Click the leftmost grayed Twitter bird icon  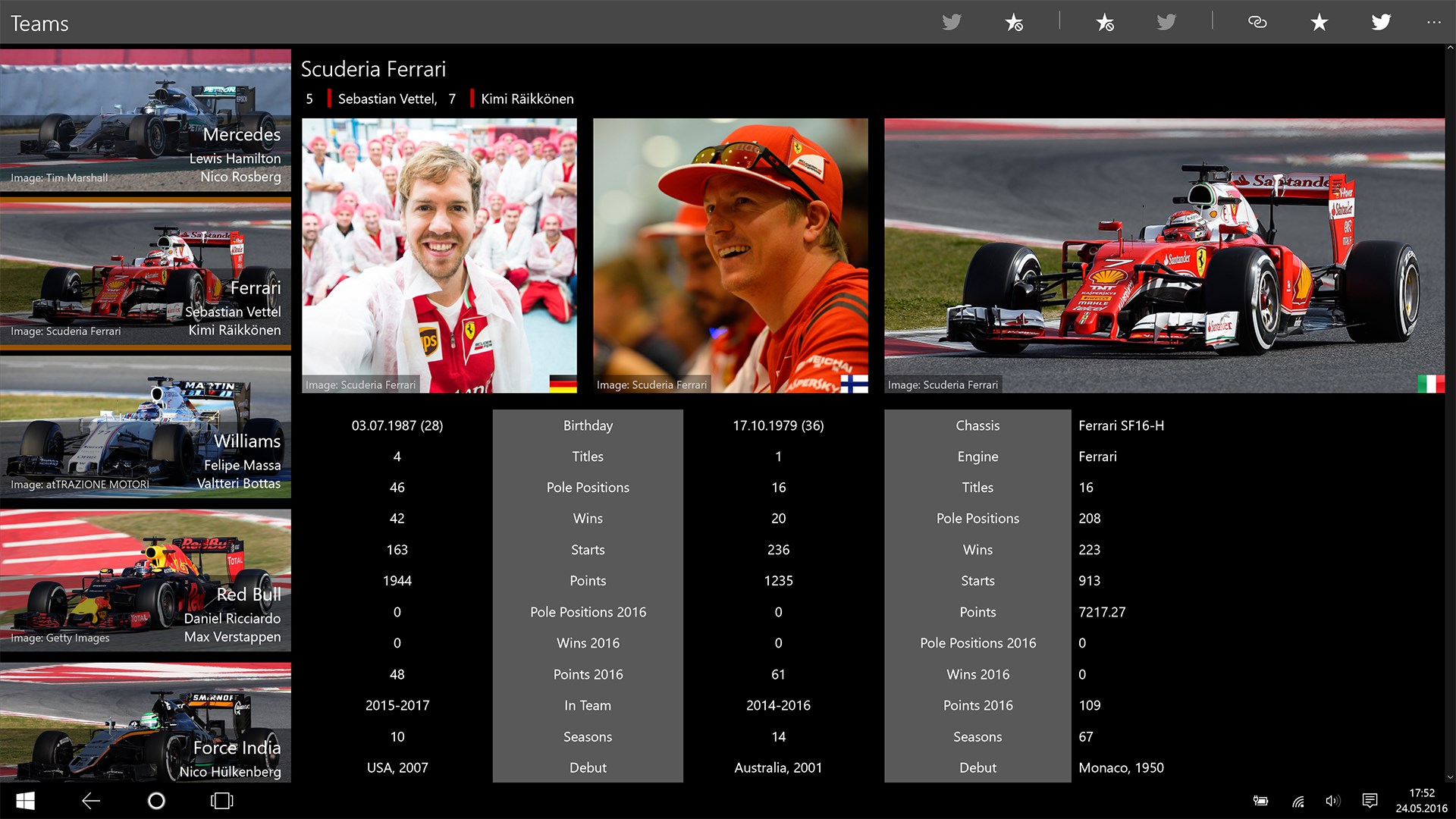click(952, 22)
